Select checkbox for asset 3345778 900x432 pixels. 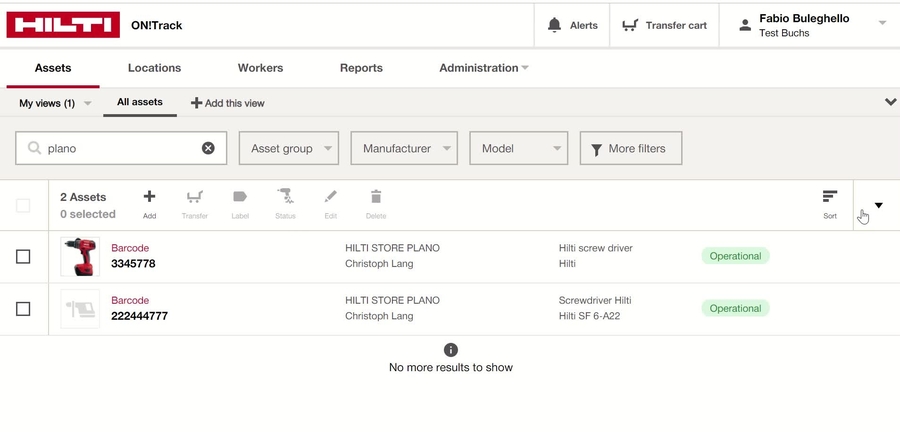23,256
